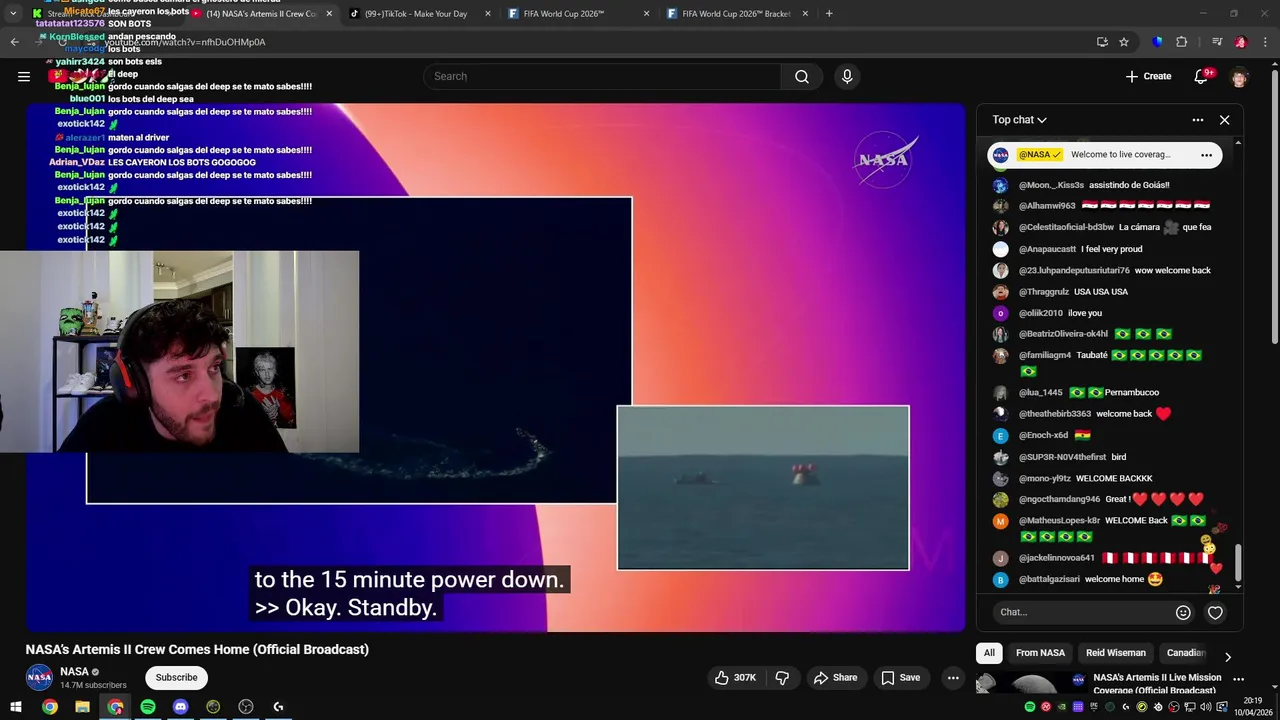Click the search magnifier button

click(802, 77)
